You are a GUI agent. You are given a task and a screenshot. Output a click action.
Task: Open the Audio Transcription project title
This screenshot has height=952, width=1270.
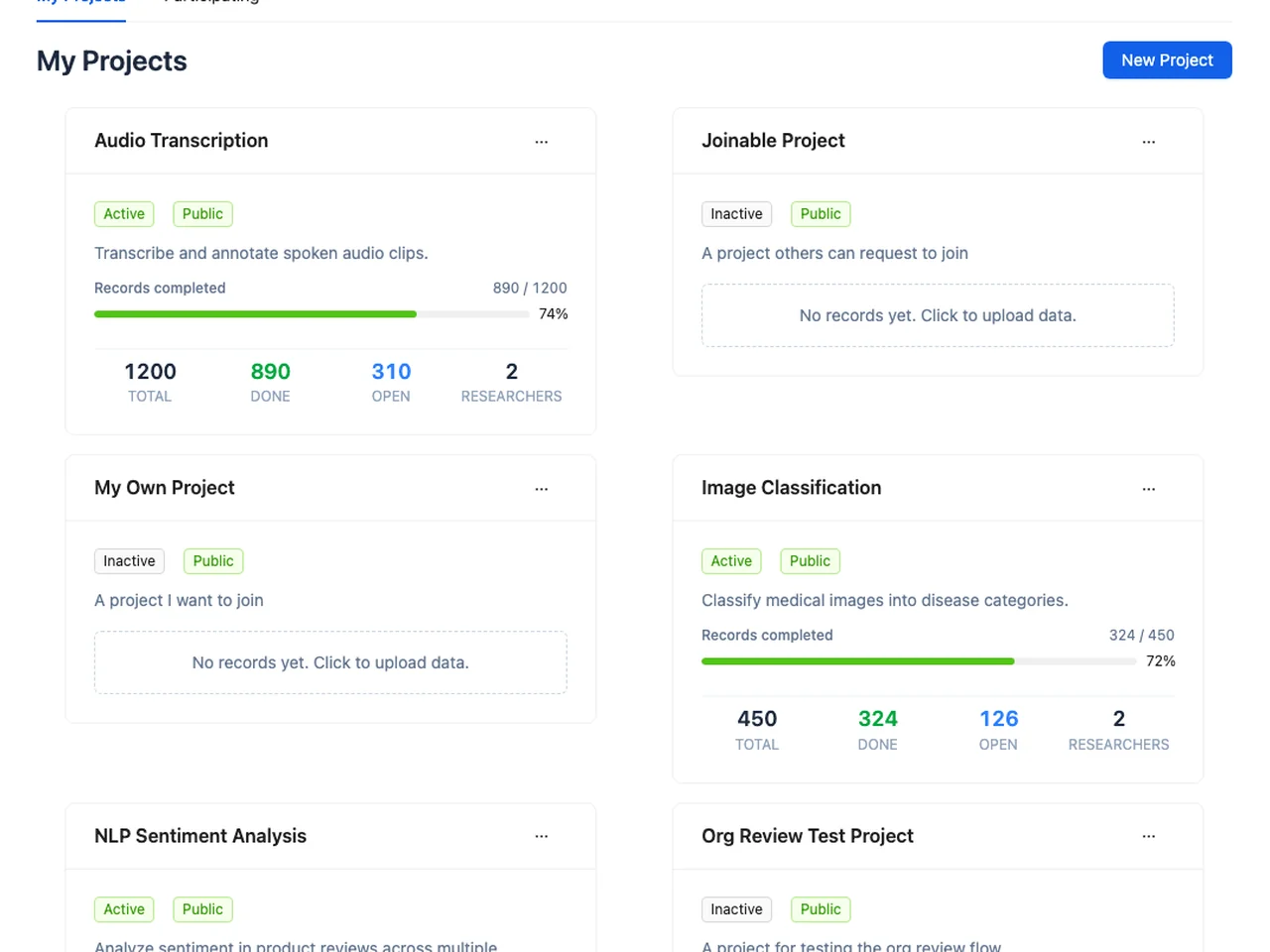pos(182,141)
